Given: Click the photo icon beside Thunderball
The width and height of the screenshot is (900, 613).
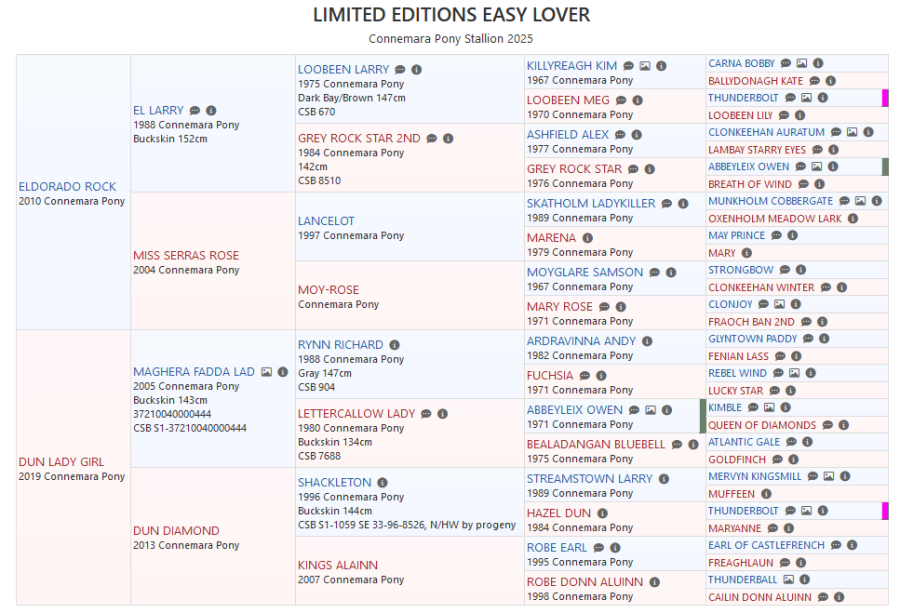Looking at the screenshot, I should coord(789,580).
